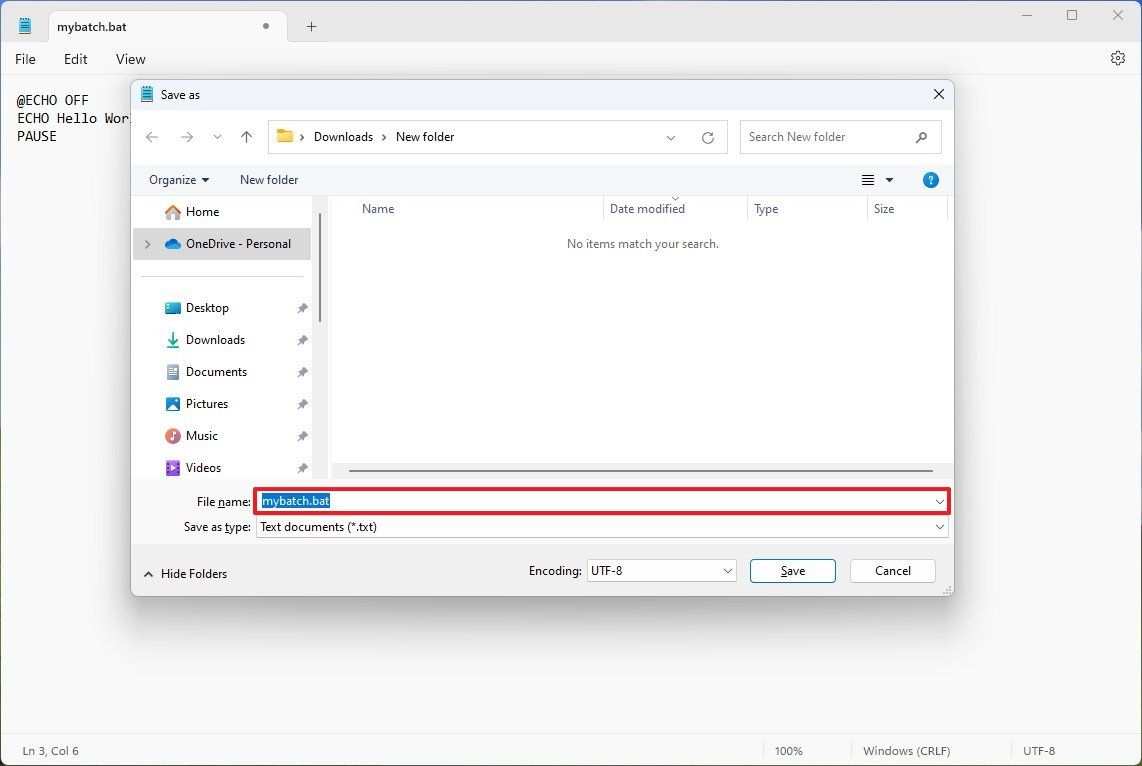Click the Save button
This screenshot has height=766, width=1142.
tap(792, 570)
